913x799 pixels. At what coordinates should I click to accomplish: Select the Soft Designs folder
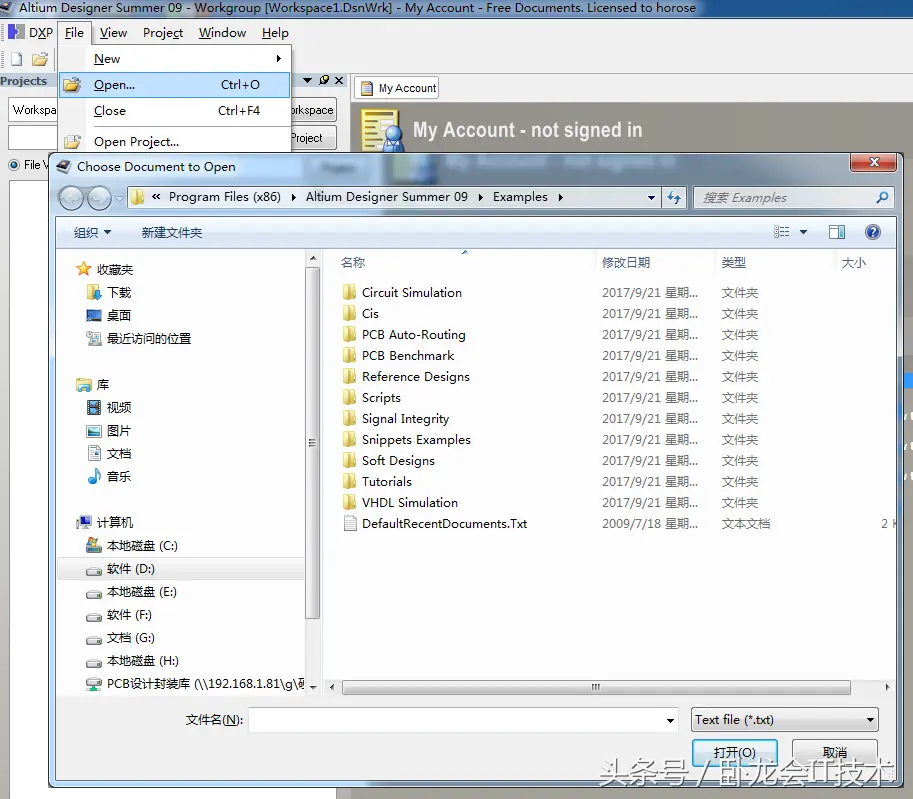[x=398, y=461]
